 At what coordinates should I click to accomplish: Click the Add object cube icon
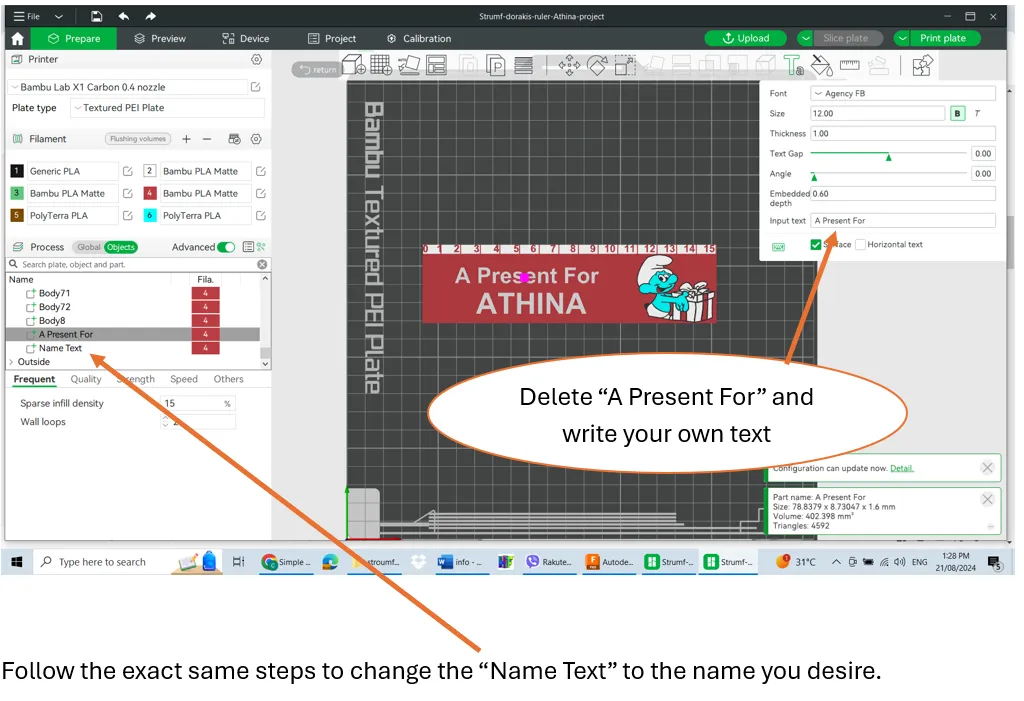(x=353, y=65)
